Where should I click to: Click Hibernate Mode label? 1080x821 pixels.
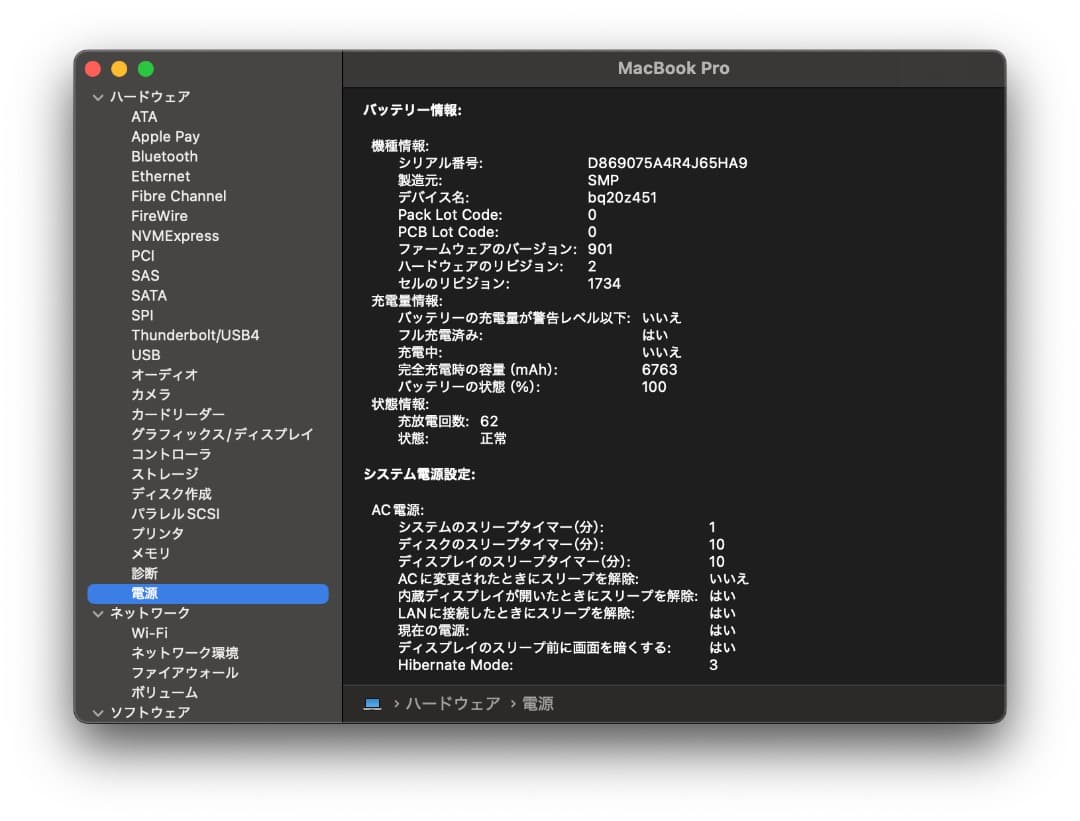click(x=455, y=665)
